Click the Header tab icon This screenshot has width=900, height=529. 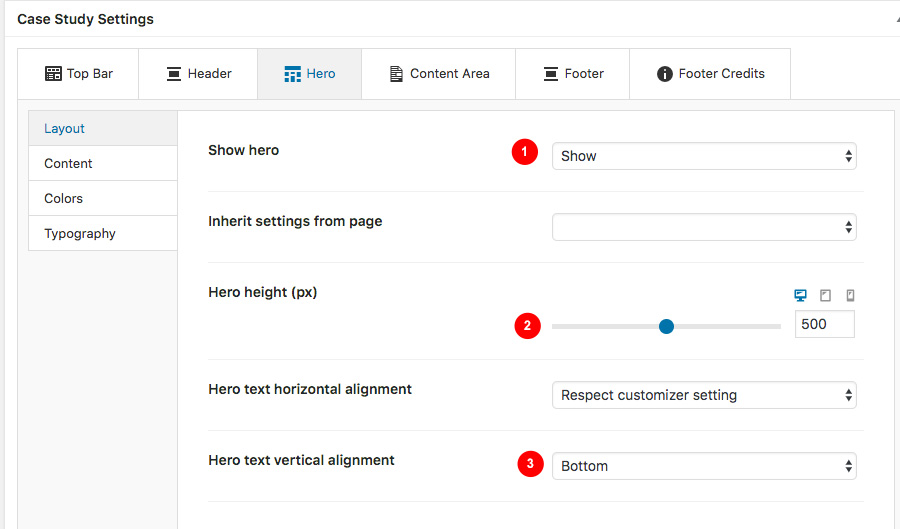(174, 73)
